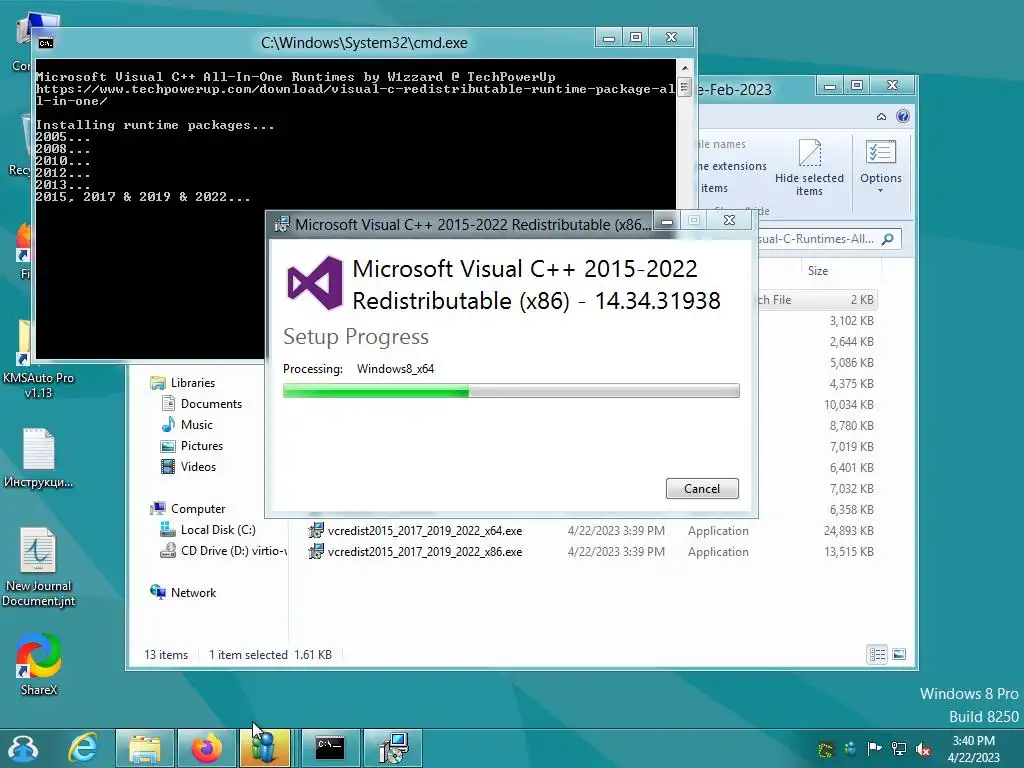Select Libraries in navigation pane
The image size is (1024, 768).
pos(192,383)
